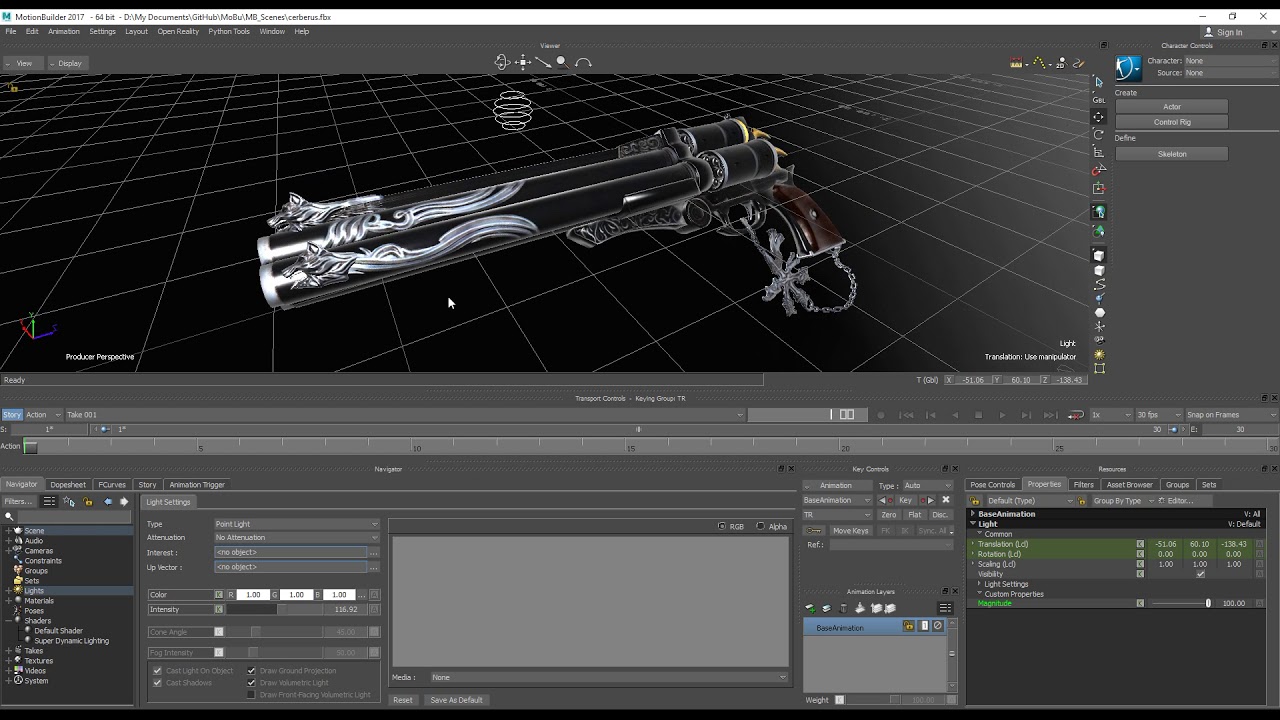Viewport: 1280px width, 720px height.
Task: Click the loop playback icon
Action: [1076, 415]
